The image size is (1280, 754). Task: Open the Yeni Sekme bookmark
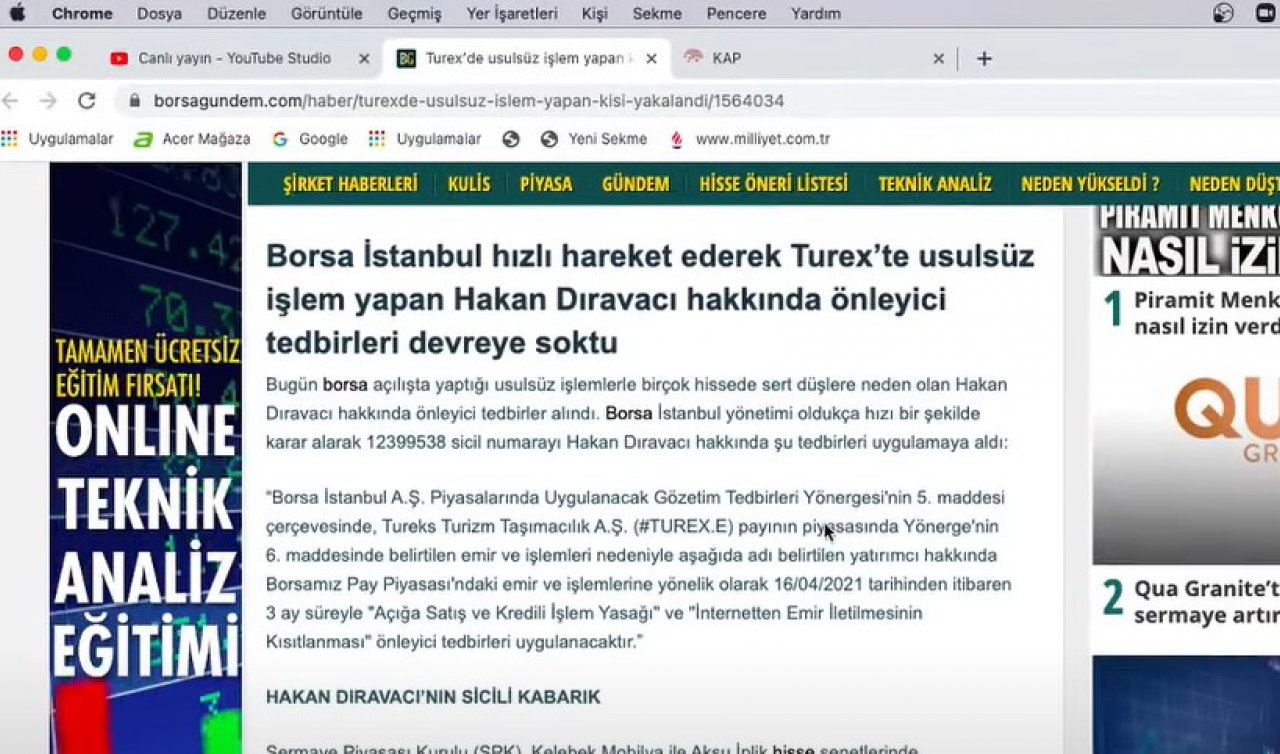tap(594, 139)
